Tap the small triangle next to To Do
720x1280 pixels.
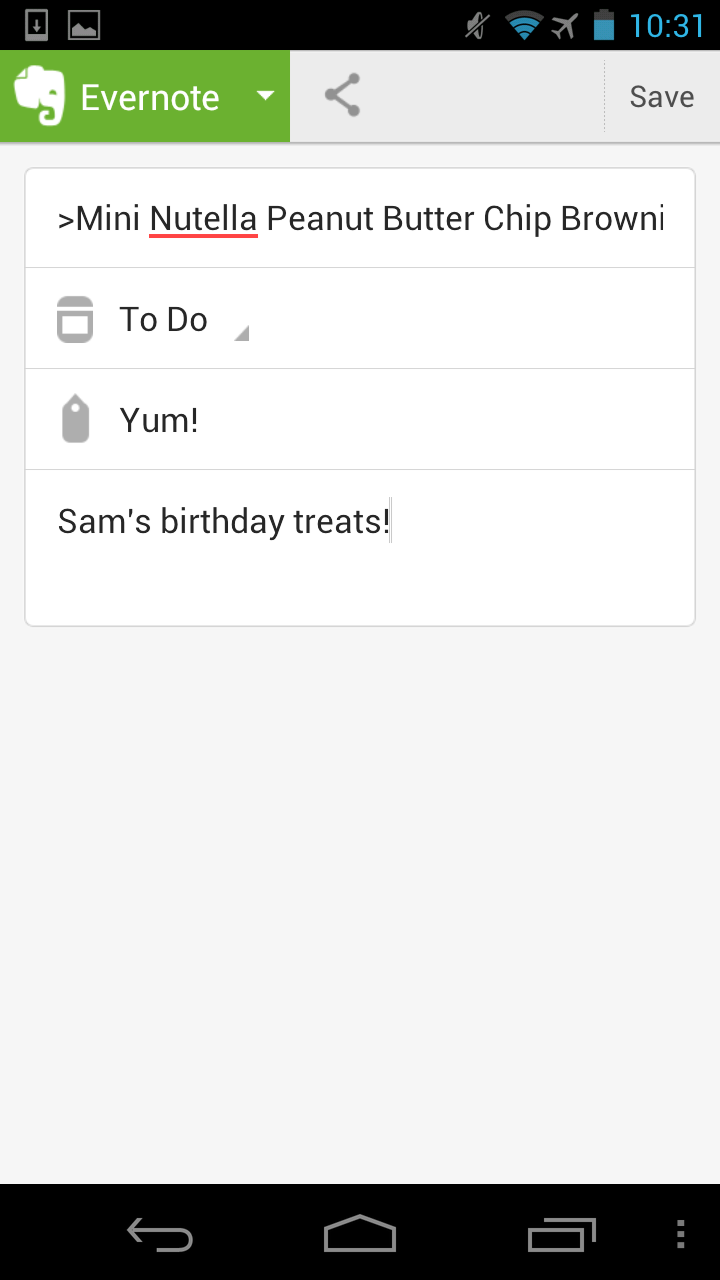point(241,334)
